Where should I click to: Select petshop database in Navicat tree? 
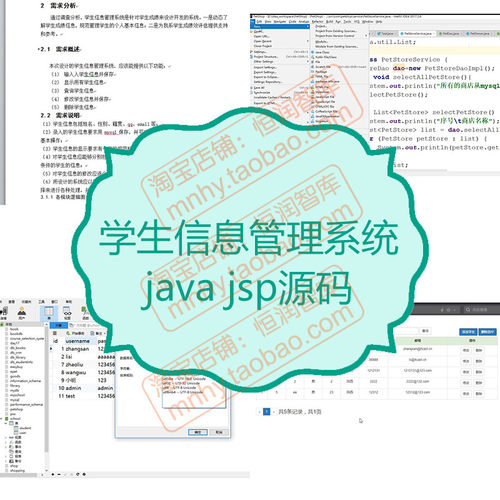point(16,409)
